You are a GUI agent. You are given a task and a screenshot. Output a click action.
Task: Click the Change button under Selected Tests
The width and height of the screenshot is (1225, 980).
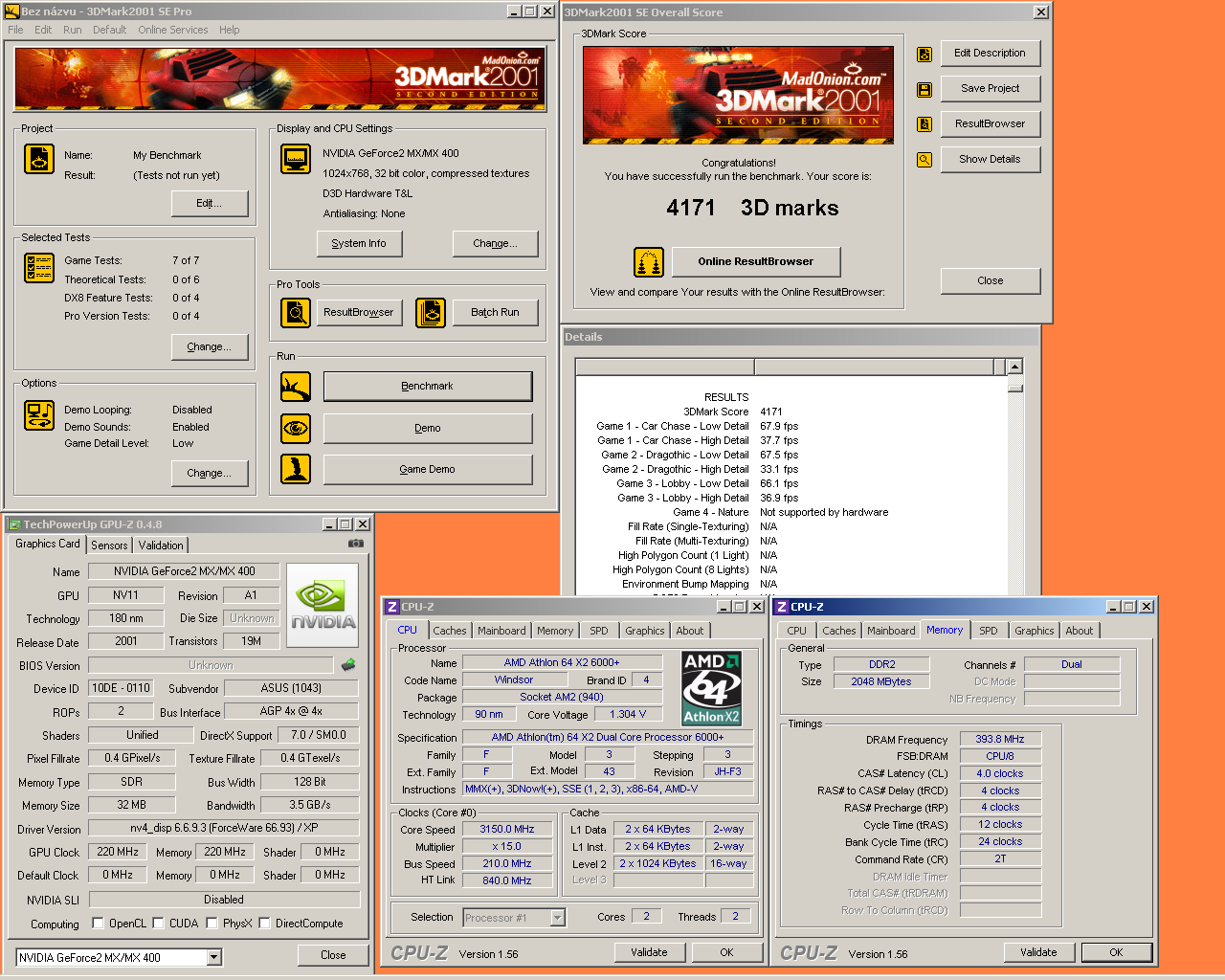(210, 346)
